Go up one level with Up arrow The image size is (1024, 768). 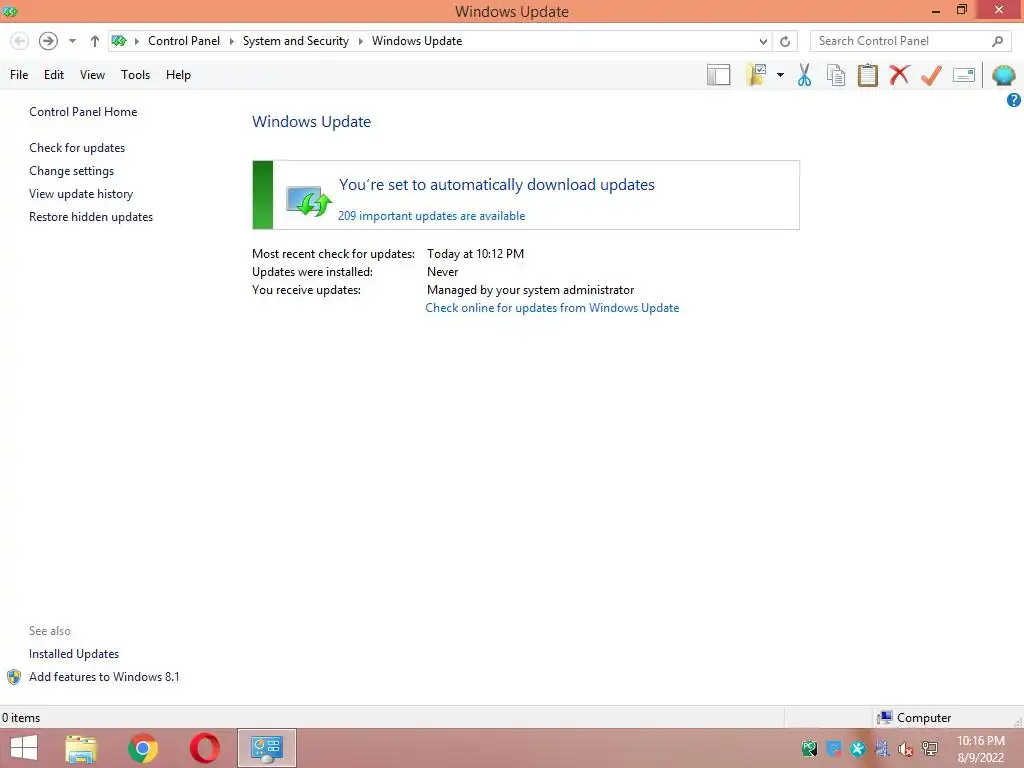[95, 41]
